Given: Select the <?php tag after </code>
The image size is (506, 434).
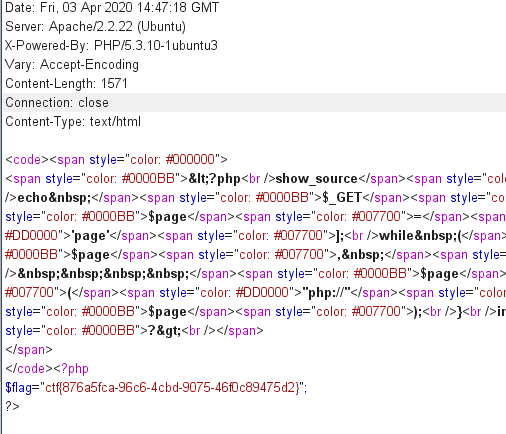Looking at the screenshot, I should coord(71,369).
